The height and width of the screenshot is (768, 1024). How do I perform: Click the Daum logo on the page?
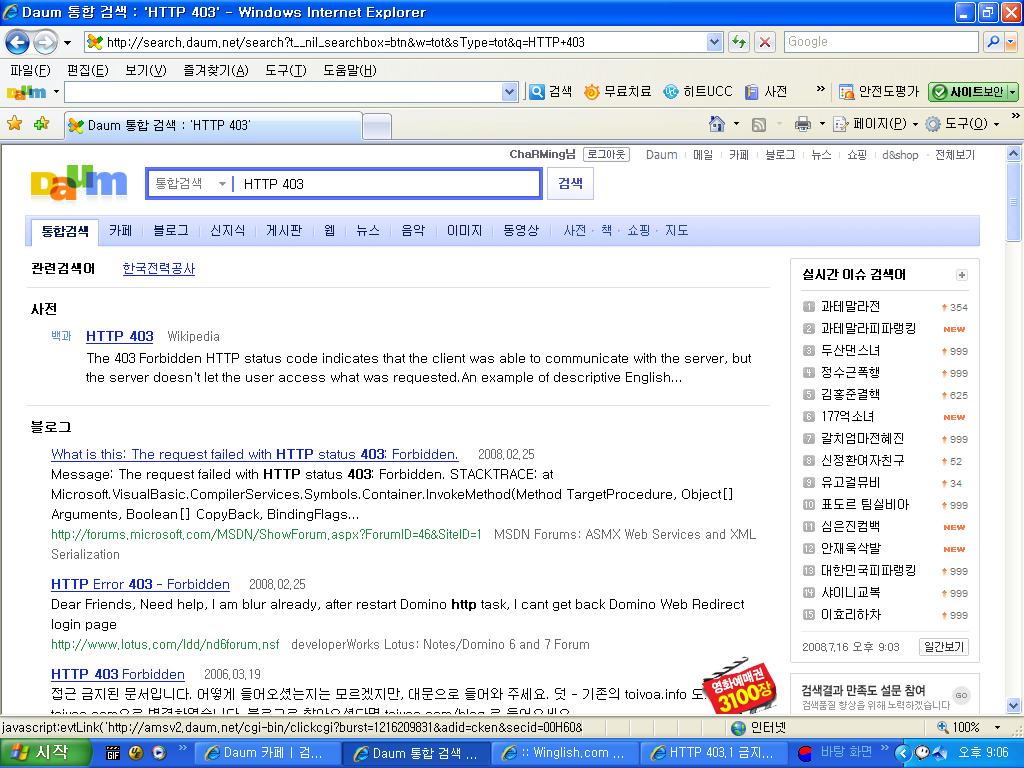pyautogui.click(x=79, y=184)
